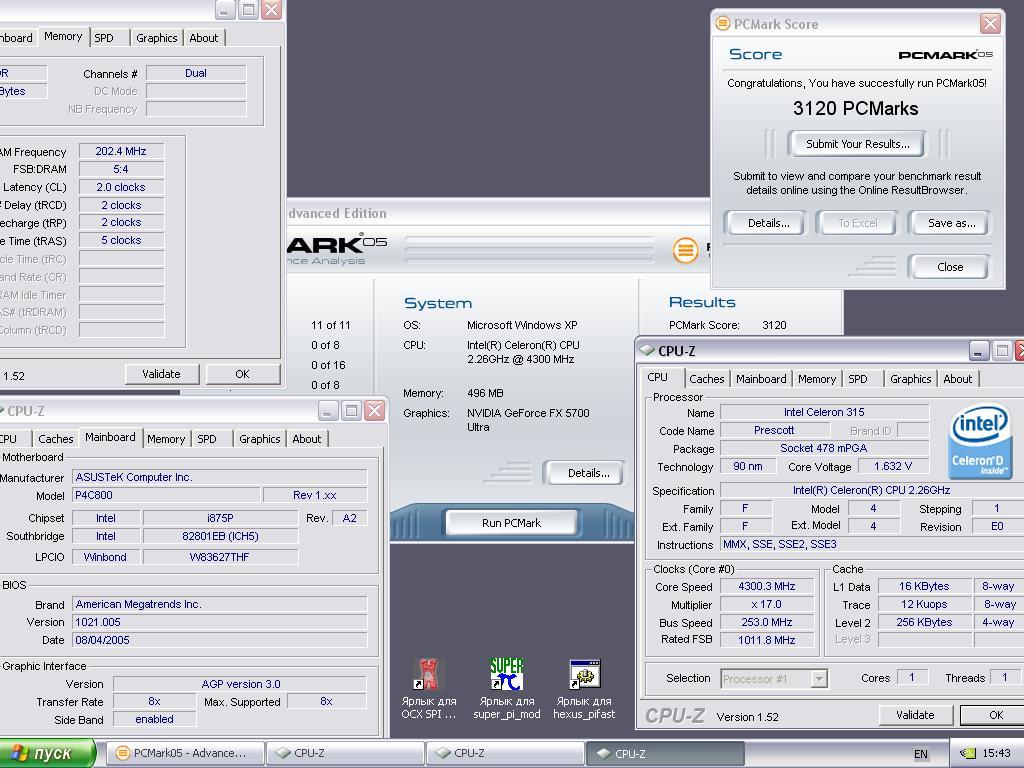Open the OCX SPI desktop shortcut icon

coord(428,674)
